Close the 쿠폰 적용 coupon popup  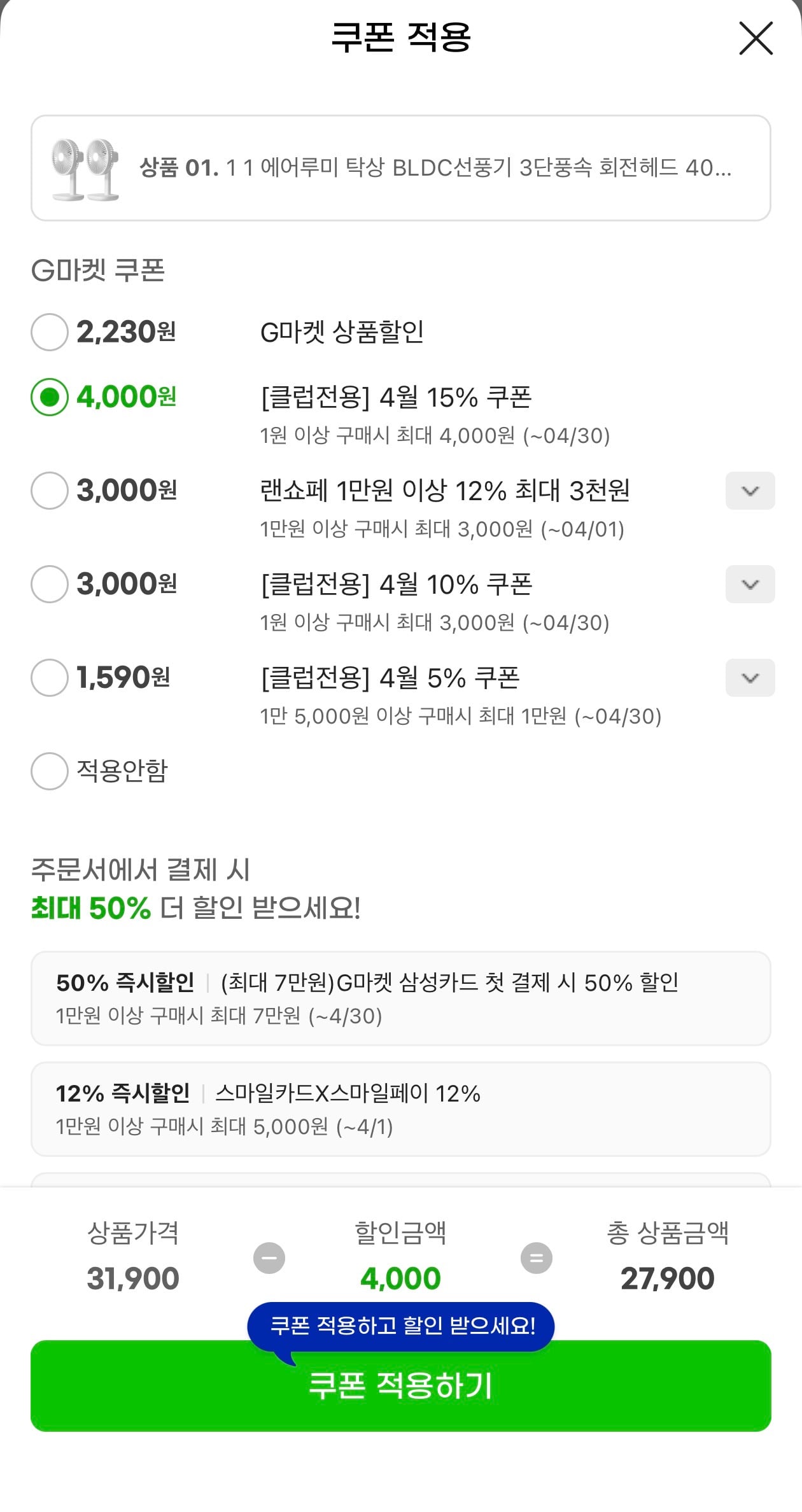tap(756, 38)
